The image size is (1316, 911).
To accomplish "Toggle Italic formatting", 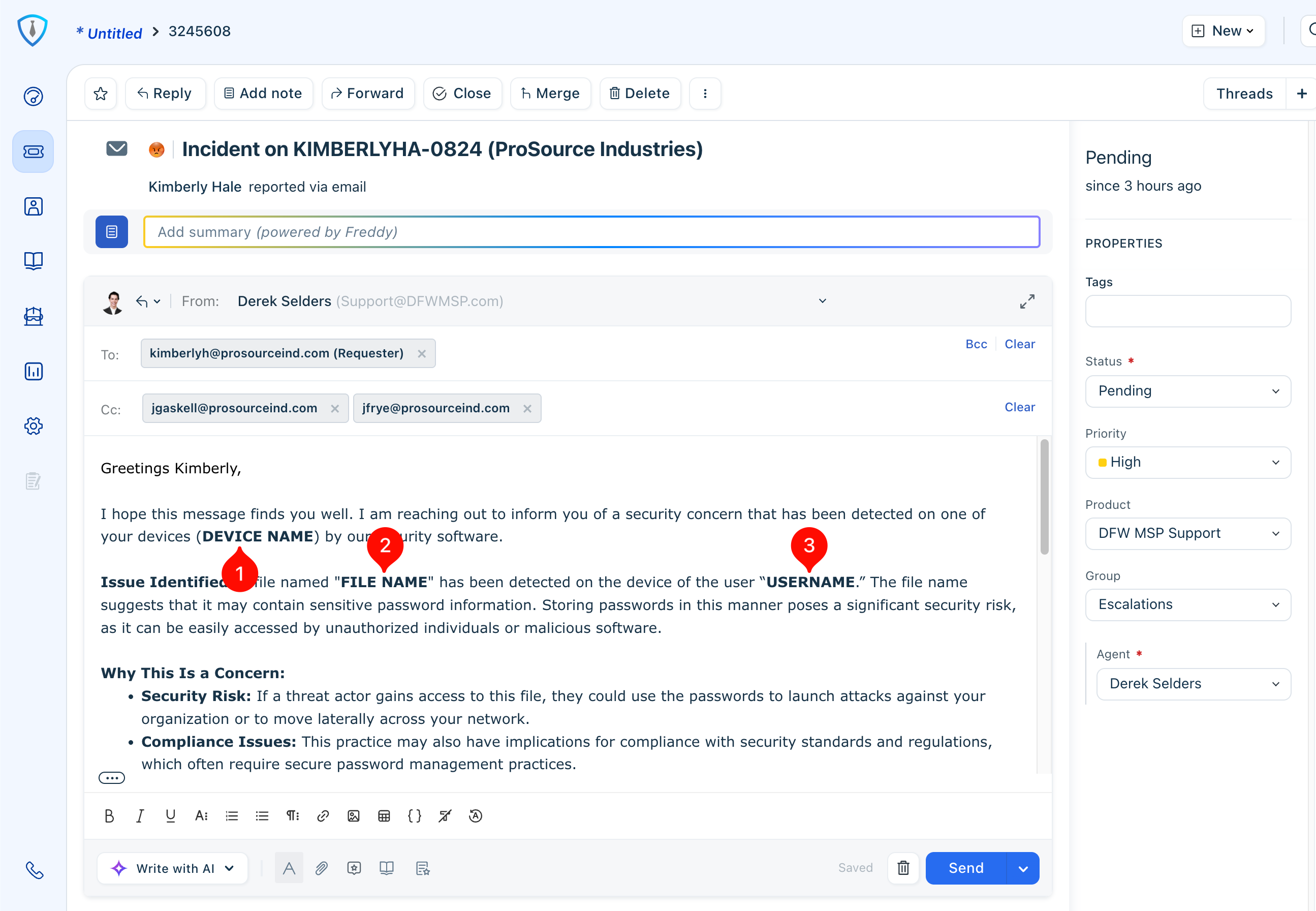I will (x=140, y=816).
